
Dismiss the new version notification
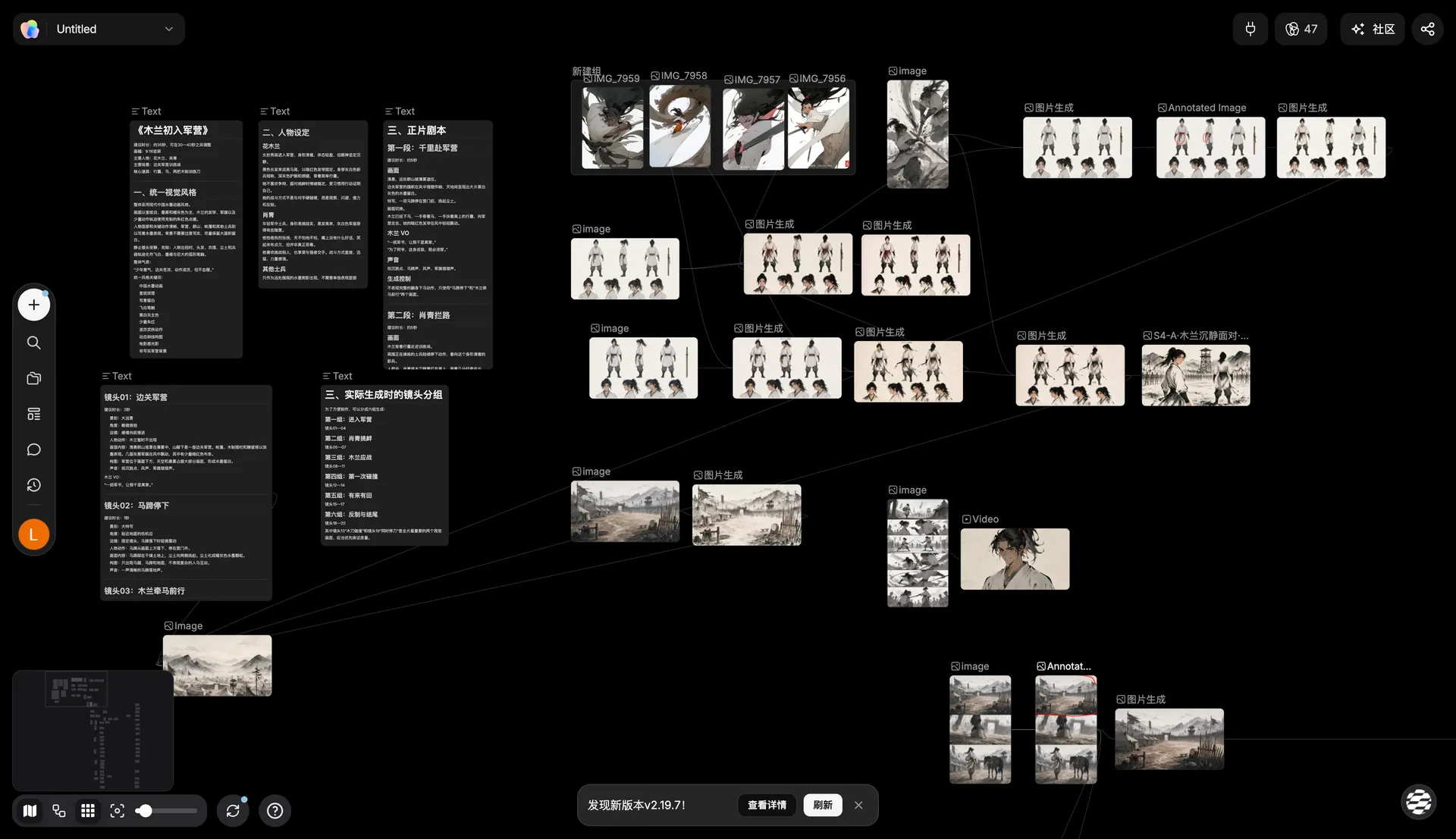[858, 805]
